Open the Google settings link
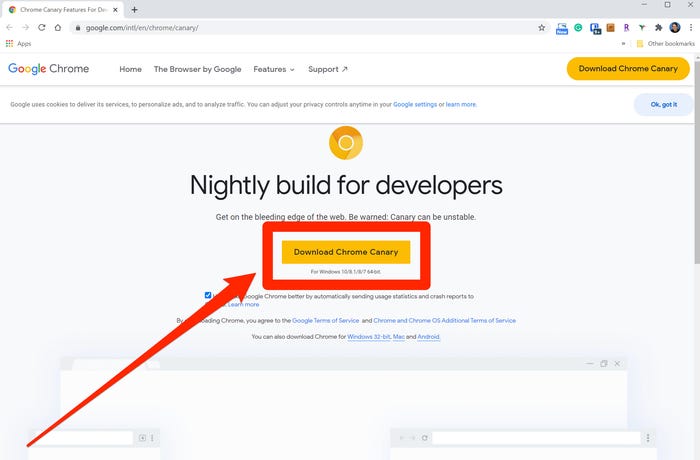 pos(415,105)
